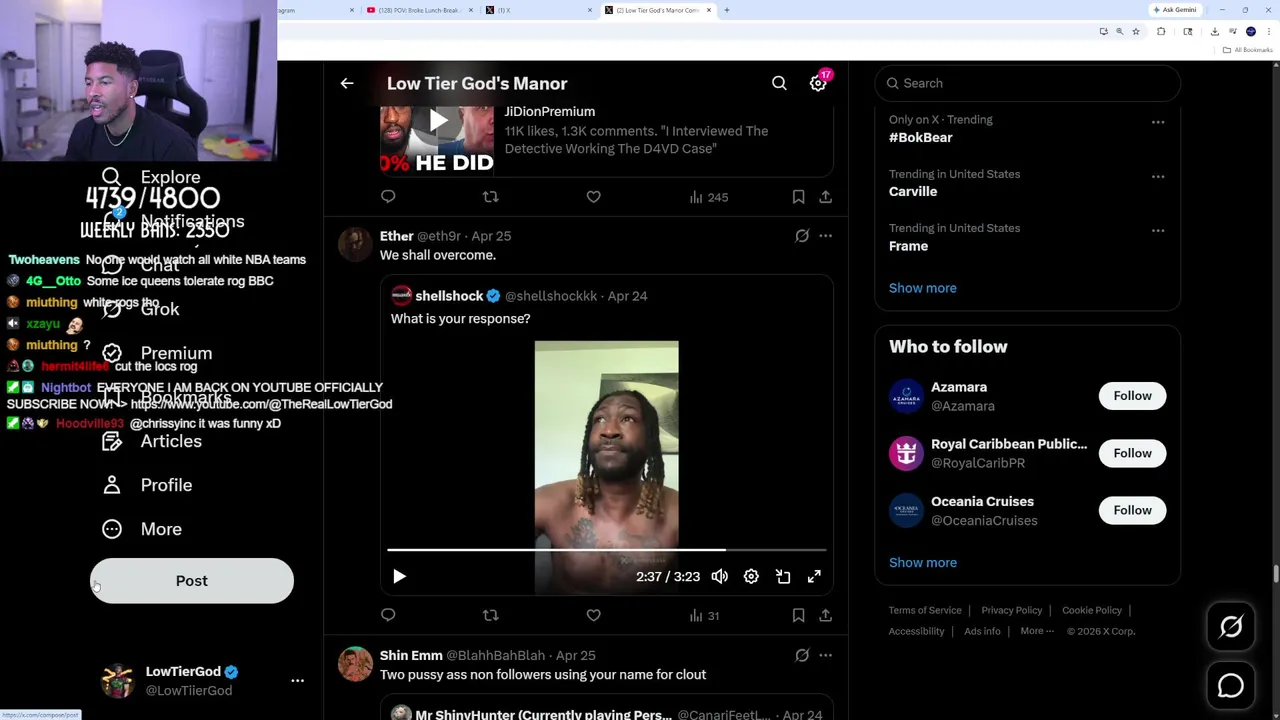This screenshot has height=720, width=1280.
Task: Open Terms of Service link
Action: [925, 610]
